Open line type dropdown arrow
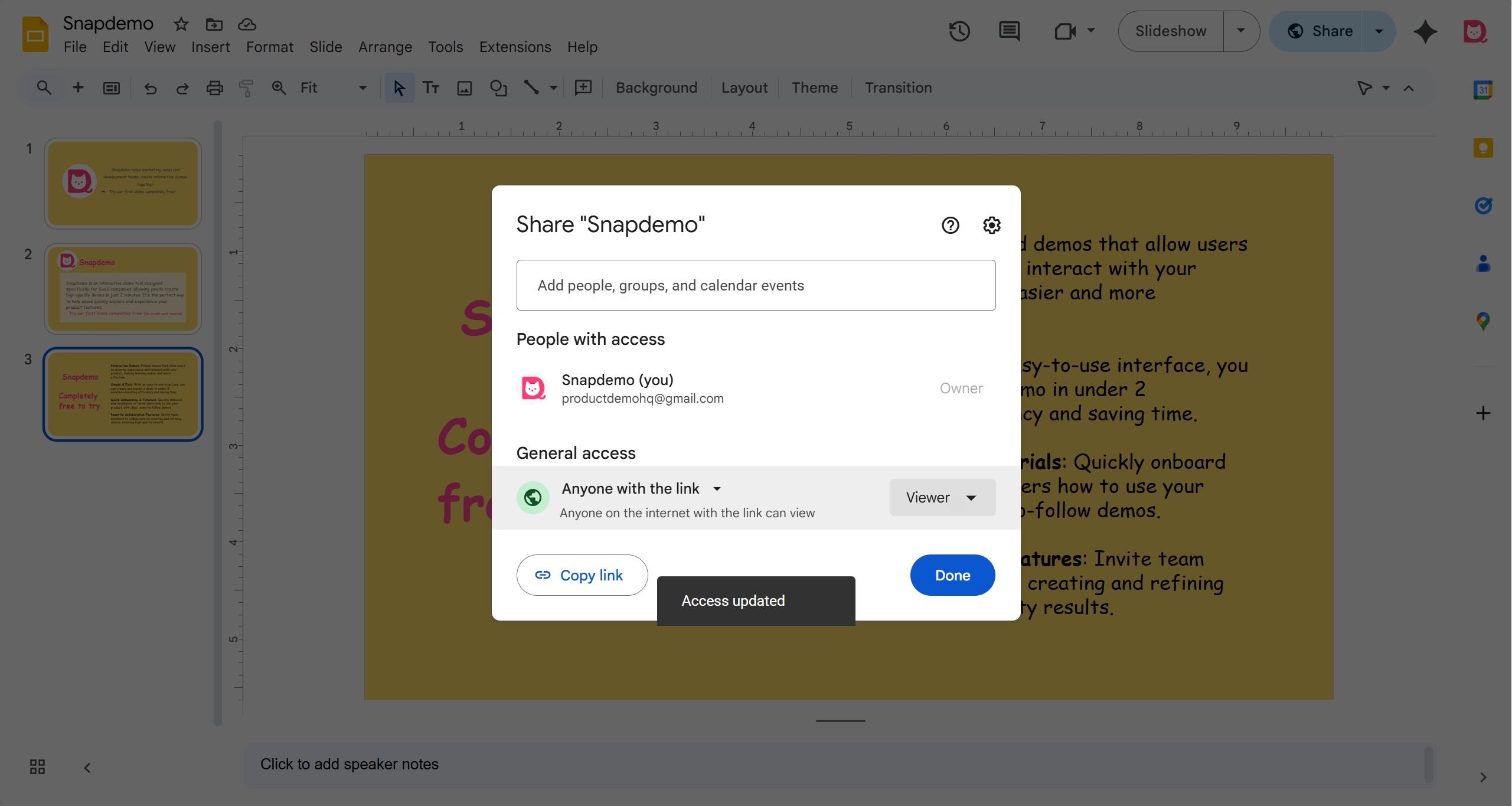 (553, 88)
